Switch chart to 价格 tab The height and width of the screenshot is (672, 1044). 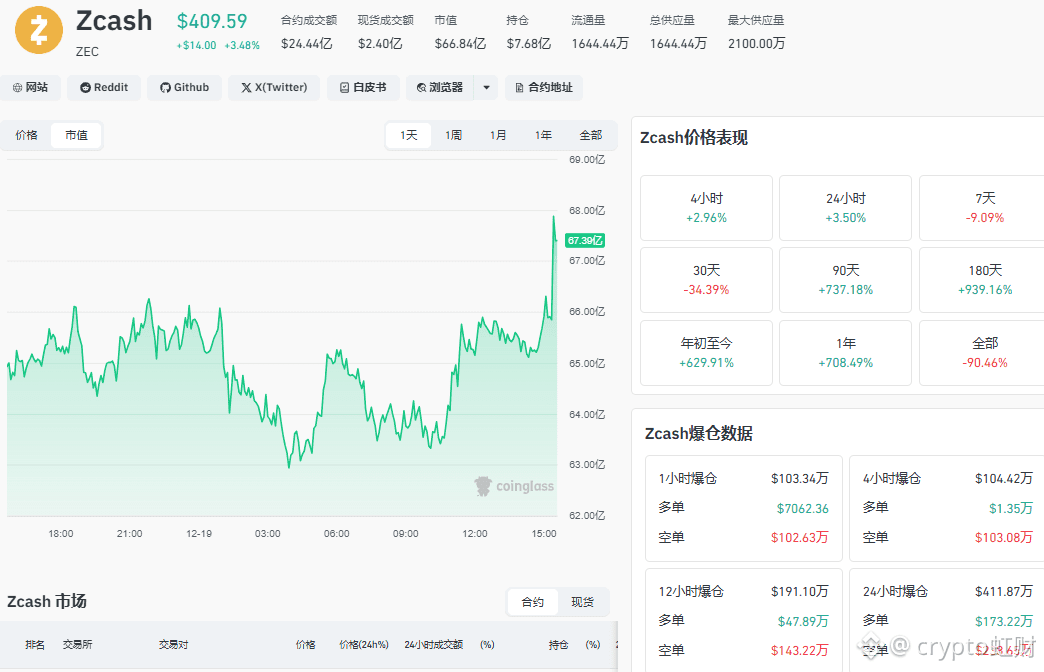27,135
